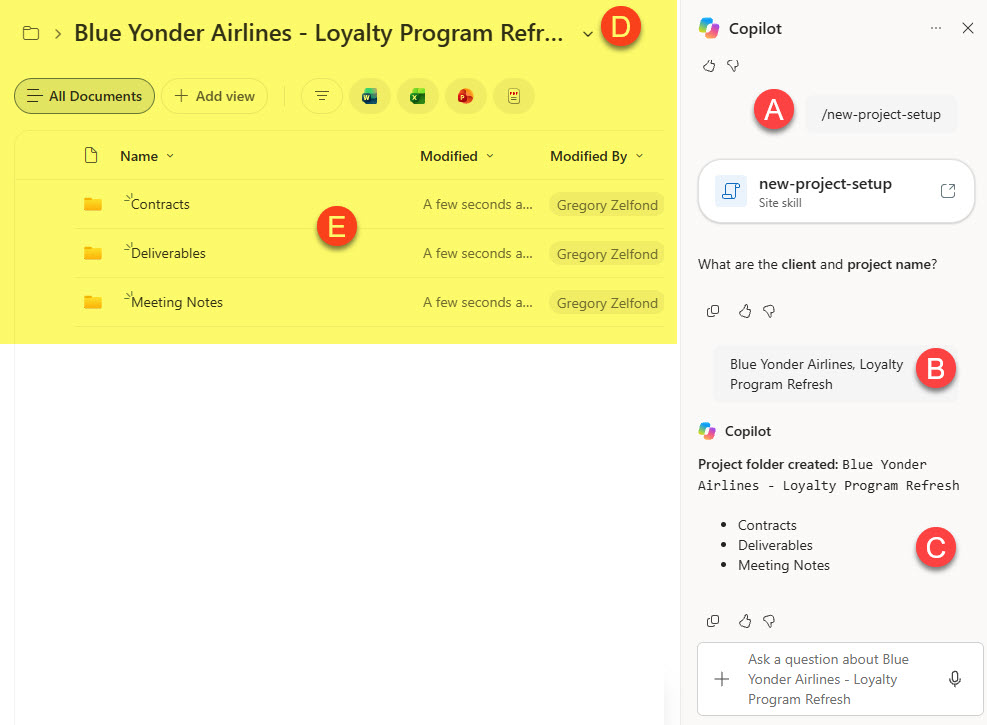The height and width of the screenshot is (725, 987).
Task: Click modified time of Contracts row
Action: (x=478, y=205)
